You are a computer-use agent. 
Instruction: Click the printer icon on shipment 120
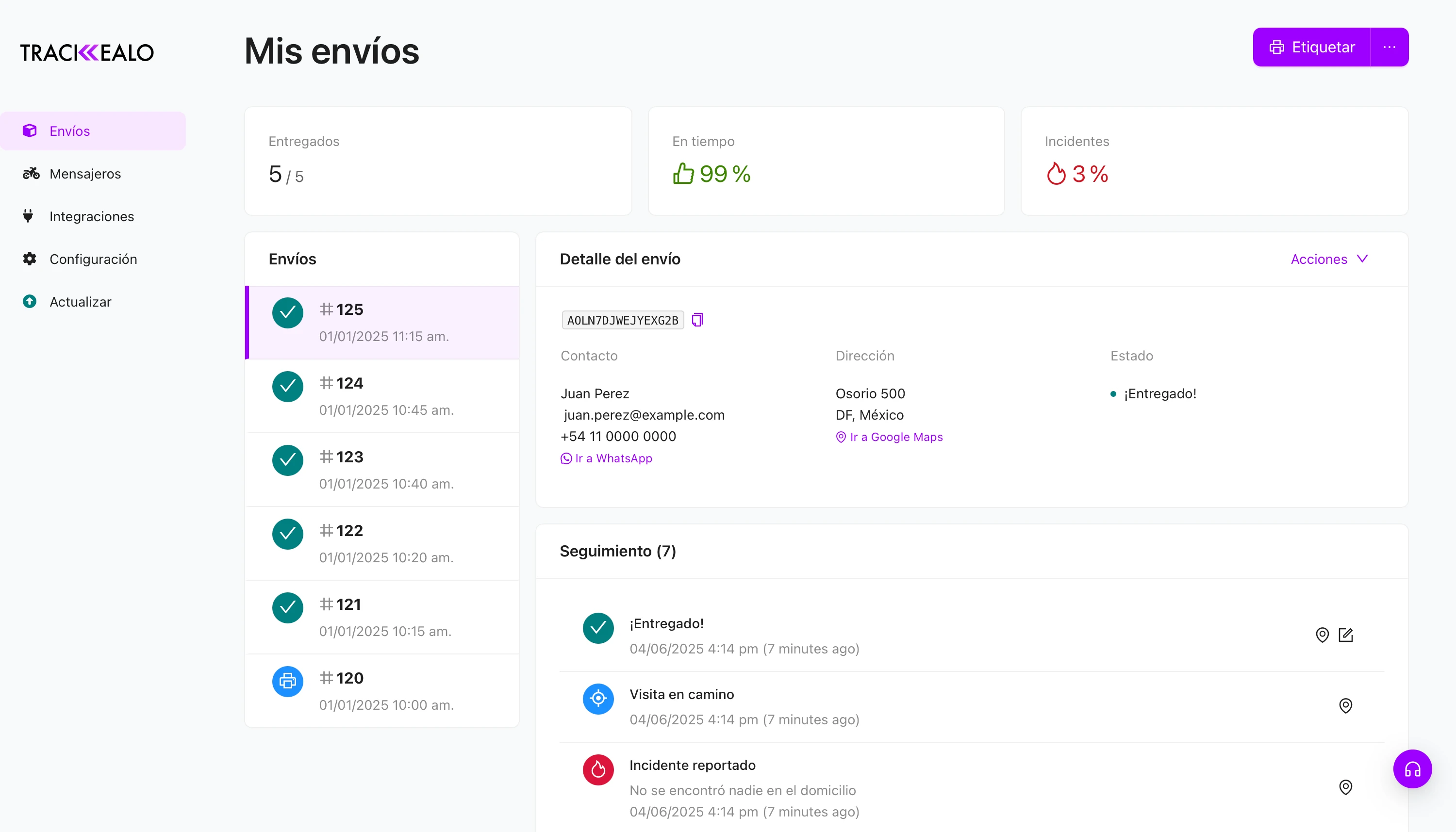tap(287, 681)
